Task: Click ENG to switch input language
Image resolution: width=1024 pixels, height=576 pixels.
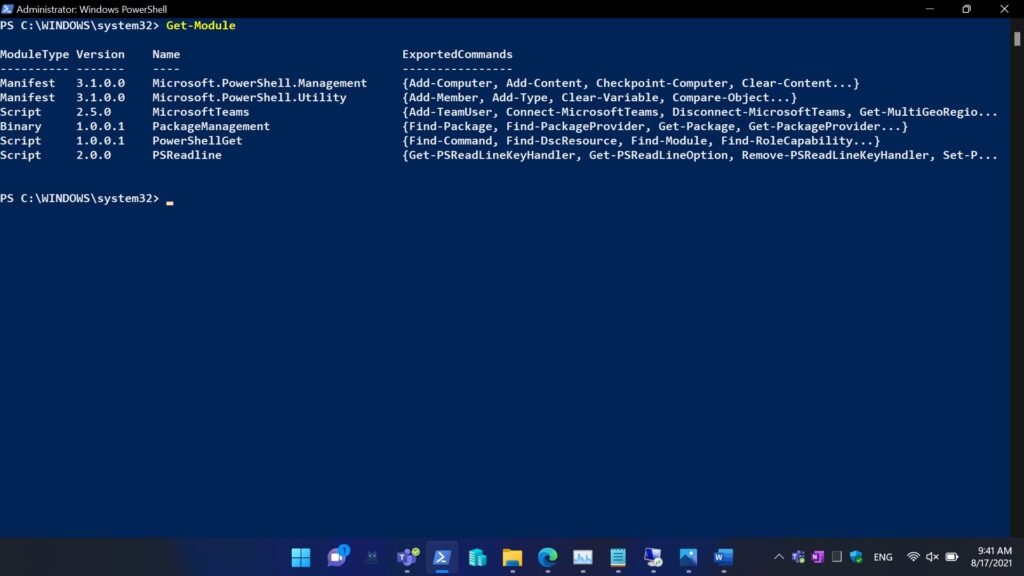Action: point(883,557)
